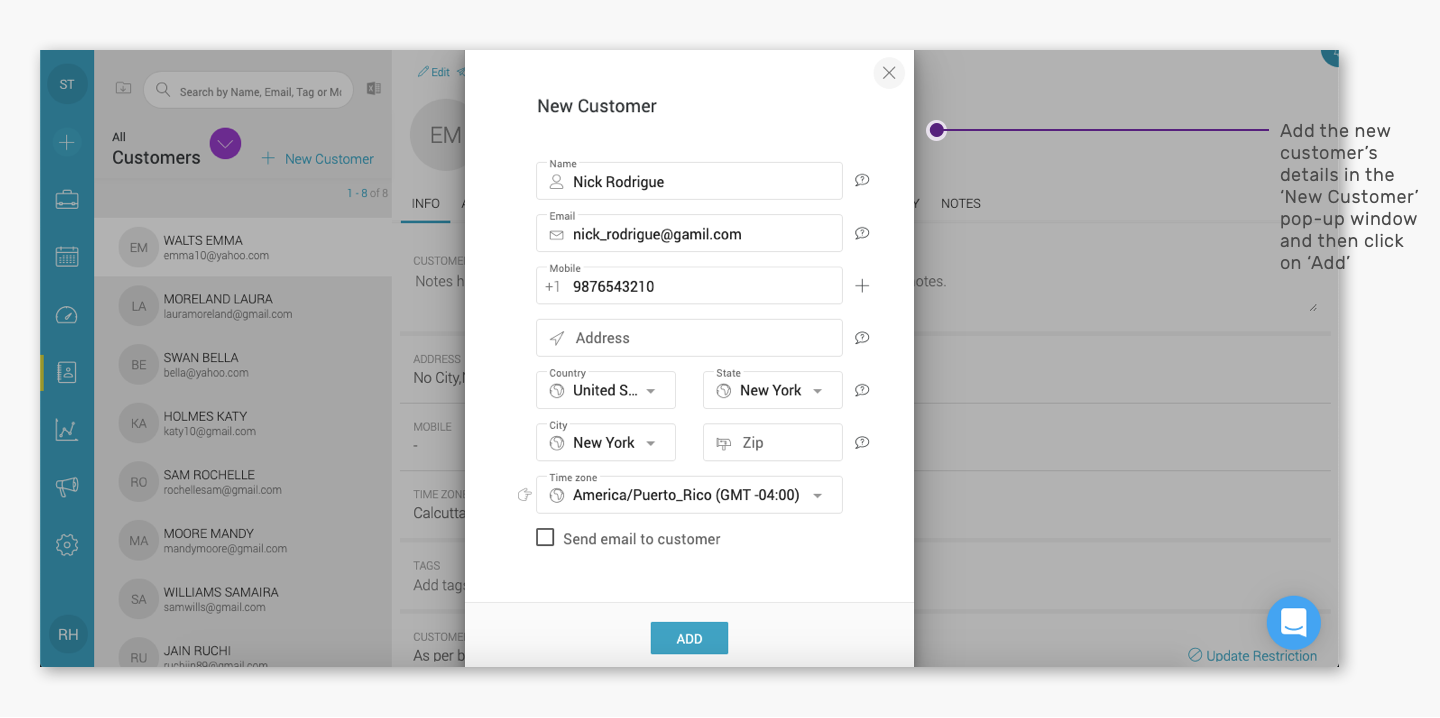1440x718 pixels.
Task: Open the marketing megaphone icon in sidebar
Action: [67, 487]
